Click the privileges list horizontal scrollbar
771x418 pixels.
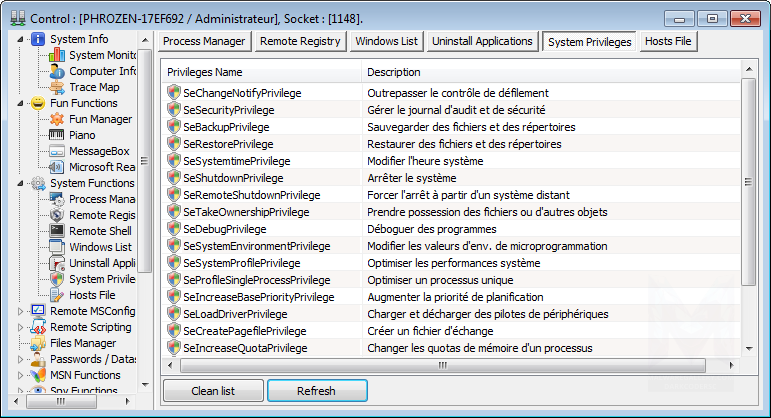pyautogui.click(x=450, y=365)
